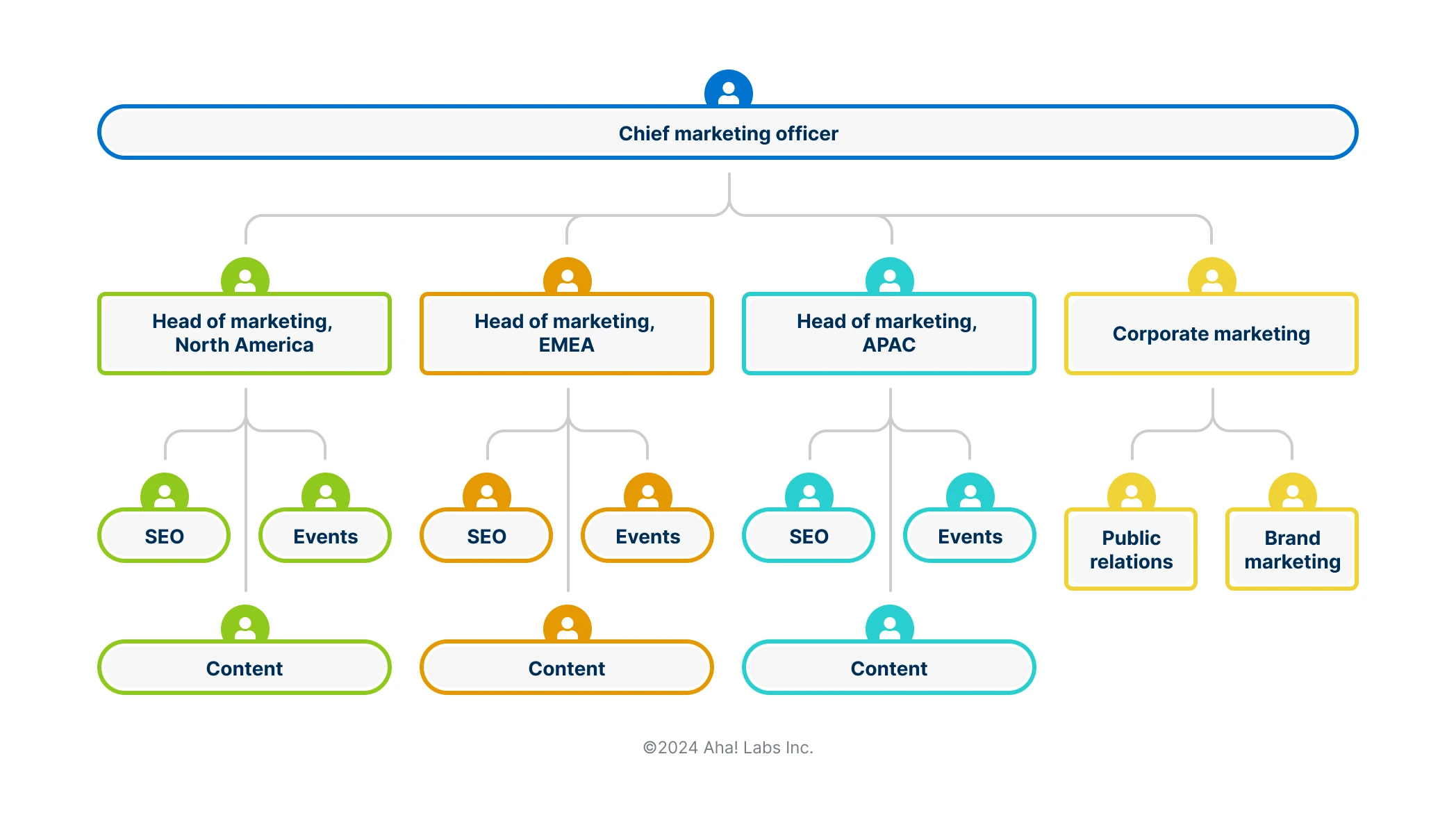This screenshot has width=1456, height=827.
Task: Click the teal Content pill
Action: [889, 669]
